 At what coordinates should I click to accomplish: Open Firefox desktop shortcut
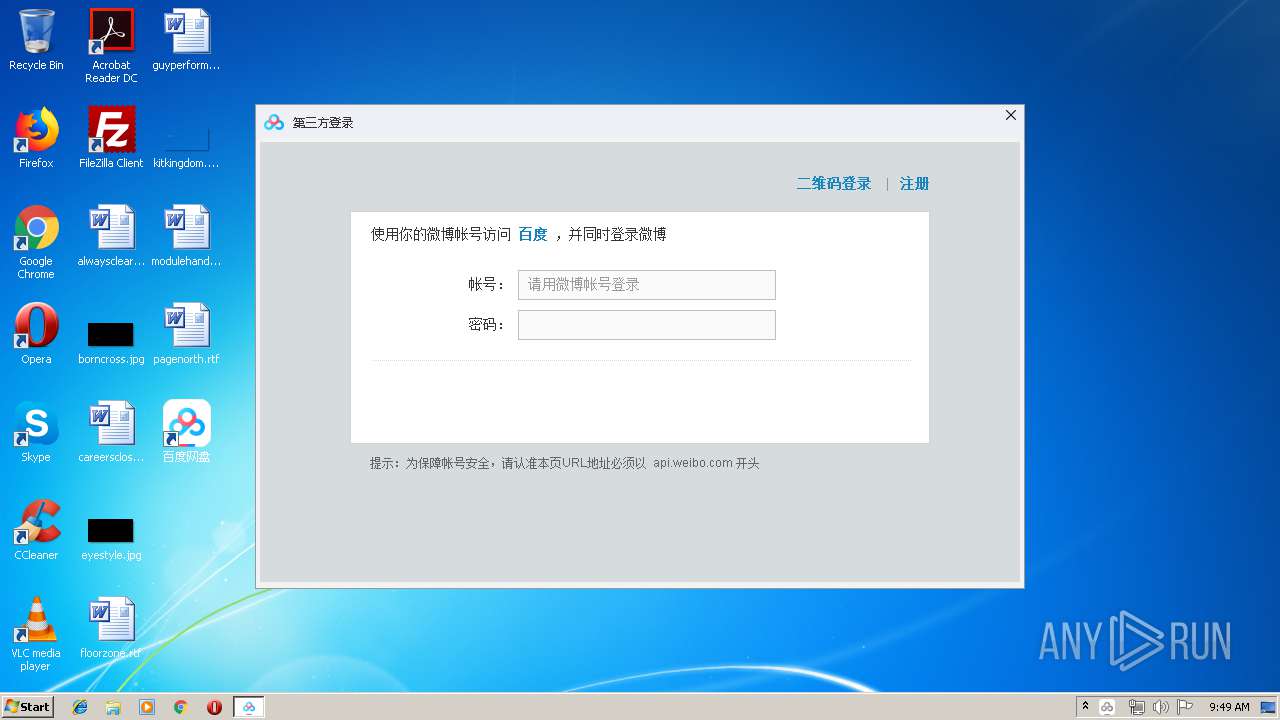coord(36,138)
